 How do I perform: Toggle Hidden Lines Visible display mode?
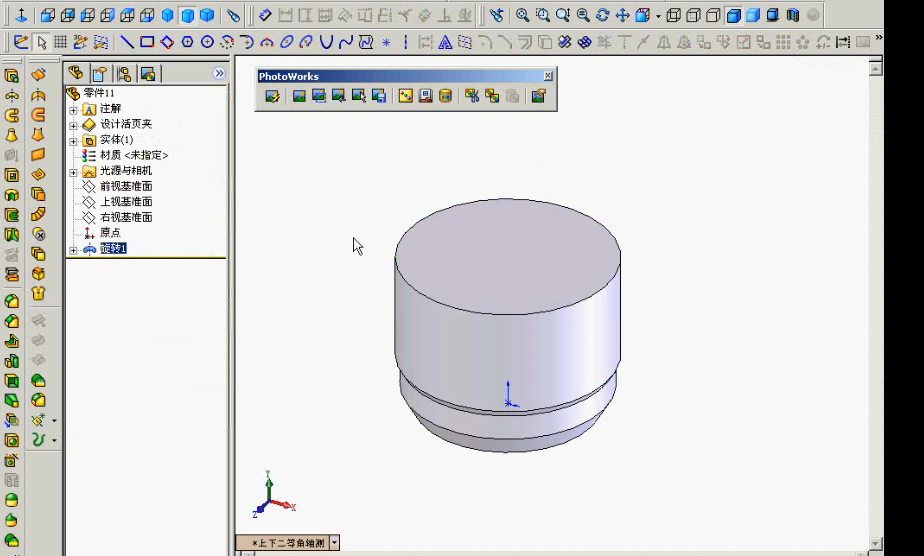[694, 15]
